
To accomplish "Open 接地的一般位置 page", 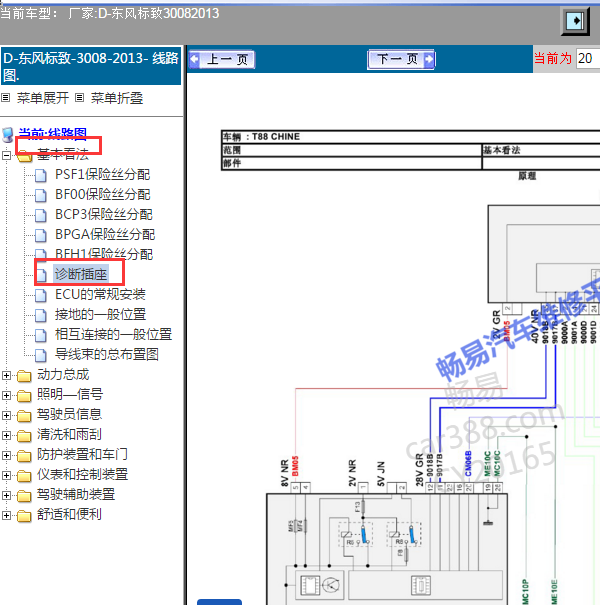I will (x=100, y=314).
